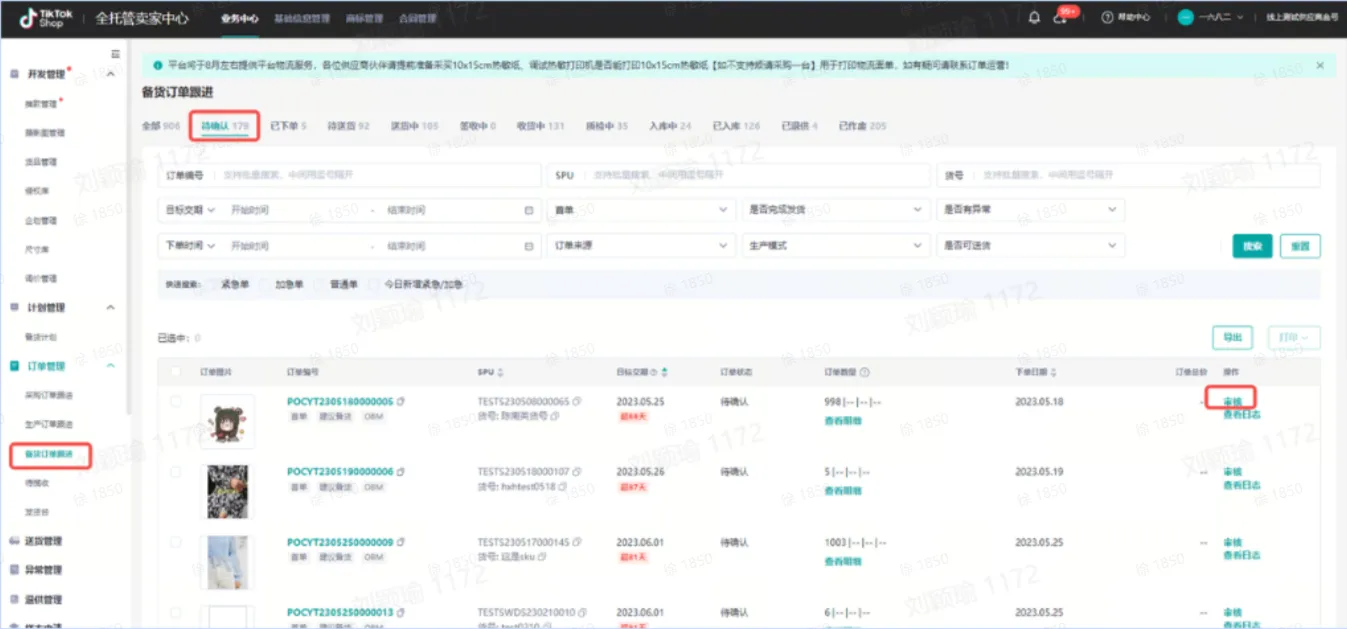Click help icon next to 订单数量 header
Viewport: 1347px width, 629px height.
(x=865, y=372)
